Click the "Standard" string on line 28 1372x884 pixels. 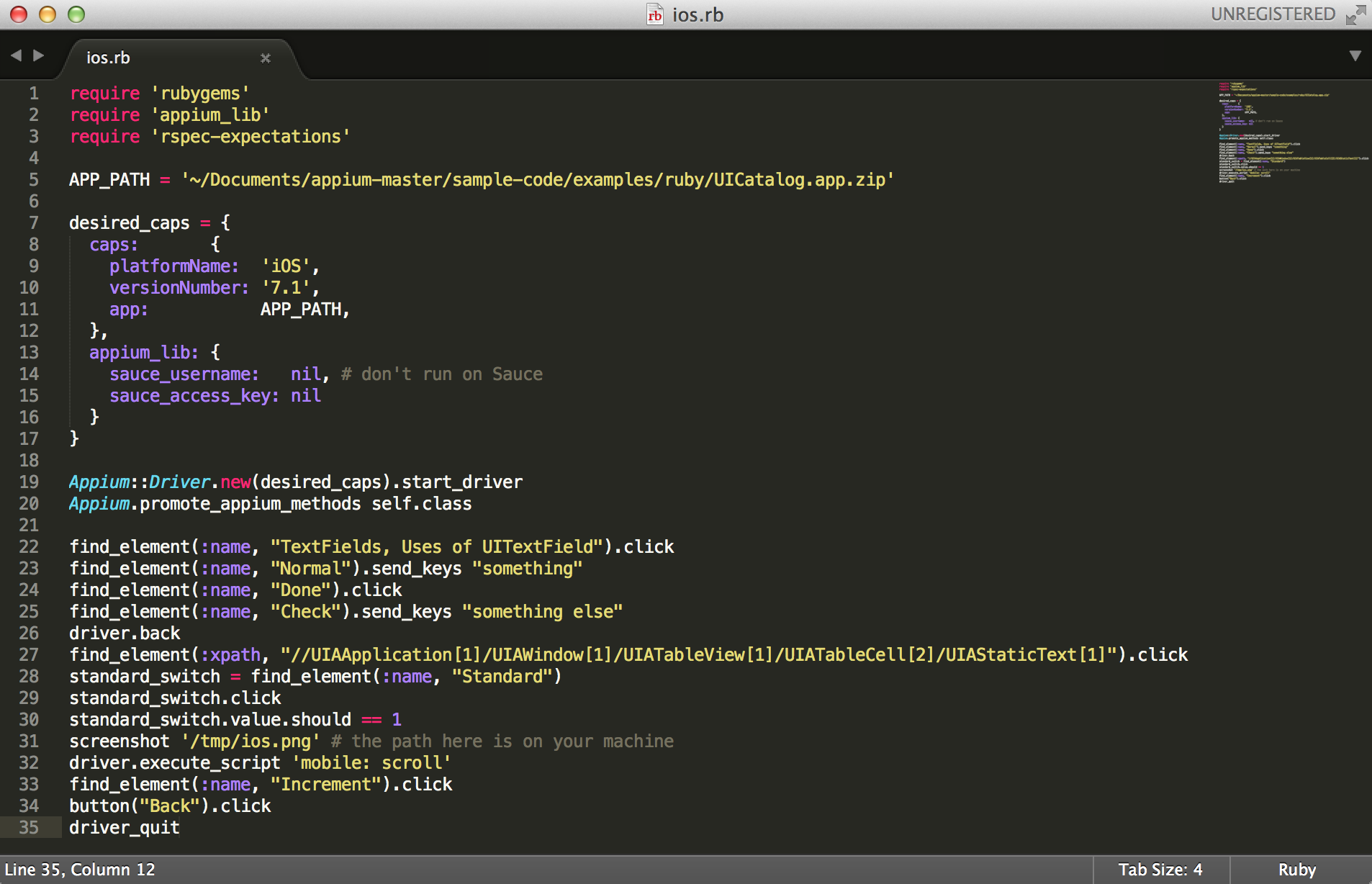tap(502, 677)
